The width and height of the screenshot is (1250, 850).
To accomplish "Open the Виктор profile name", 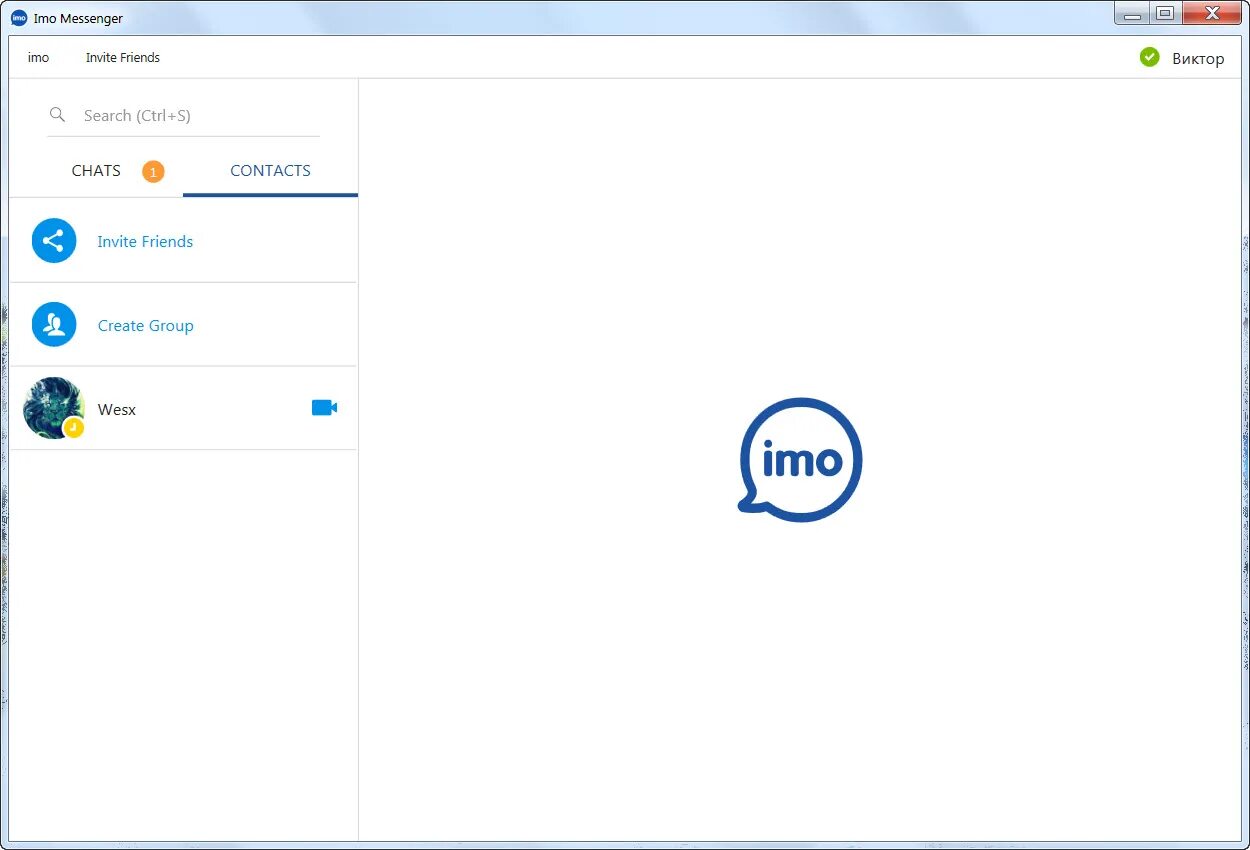I will click(x=1198, y=58).
